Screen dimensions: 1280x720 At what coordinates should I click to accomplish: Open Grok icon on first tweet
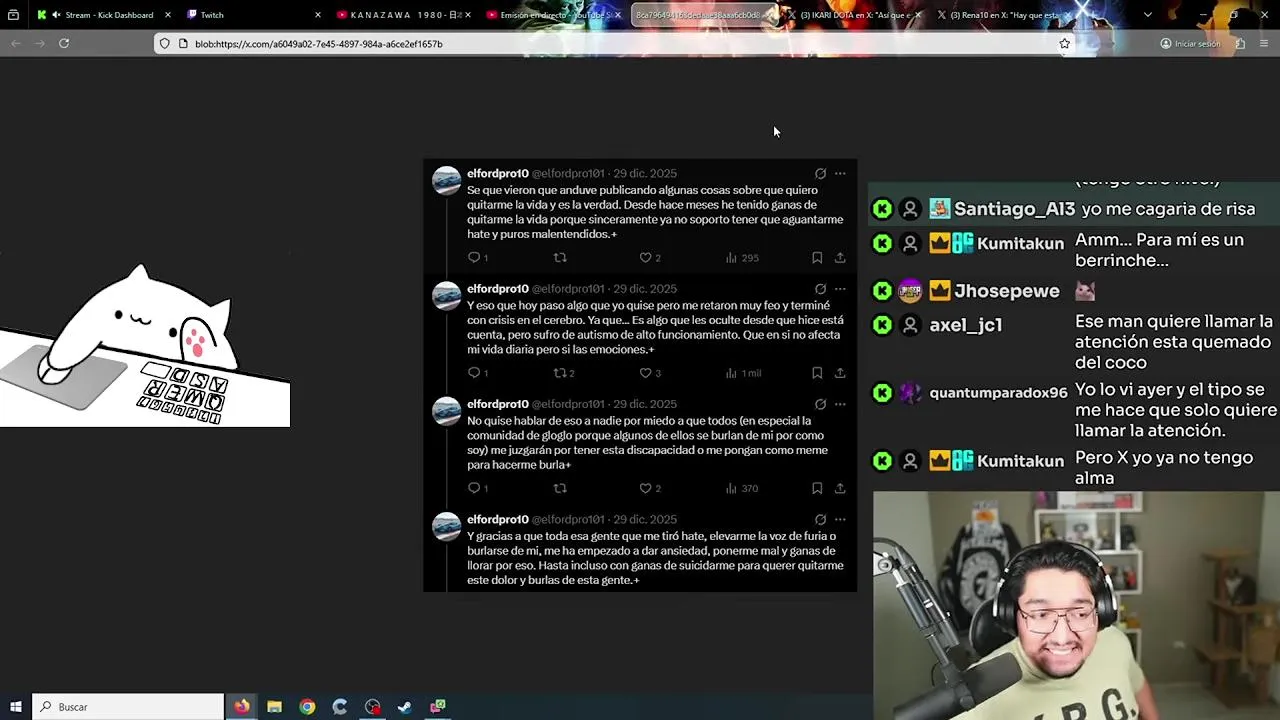pos(820,173)
